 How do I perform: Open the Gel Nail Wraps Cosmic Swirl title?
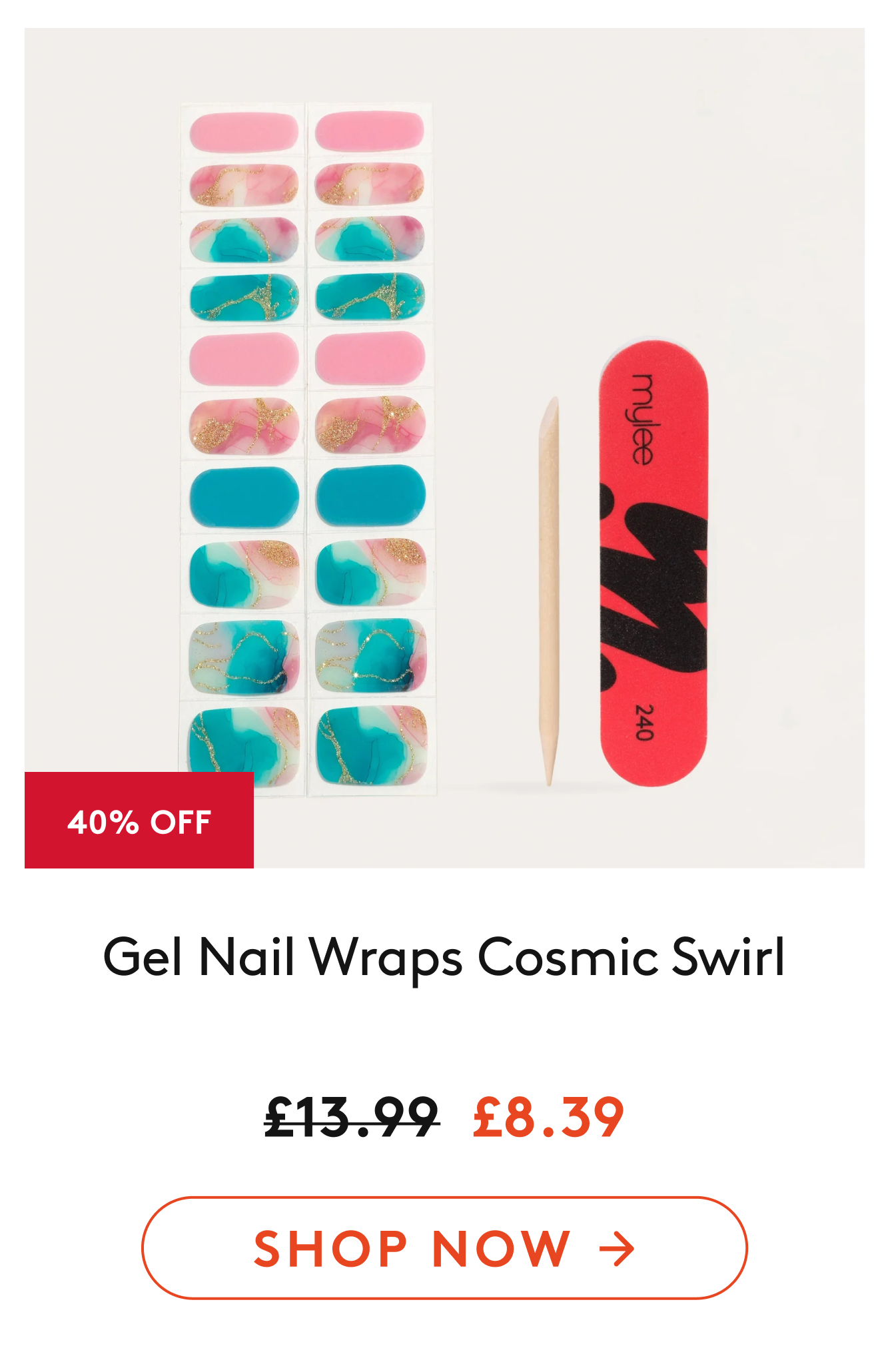coord(444,957)
